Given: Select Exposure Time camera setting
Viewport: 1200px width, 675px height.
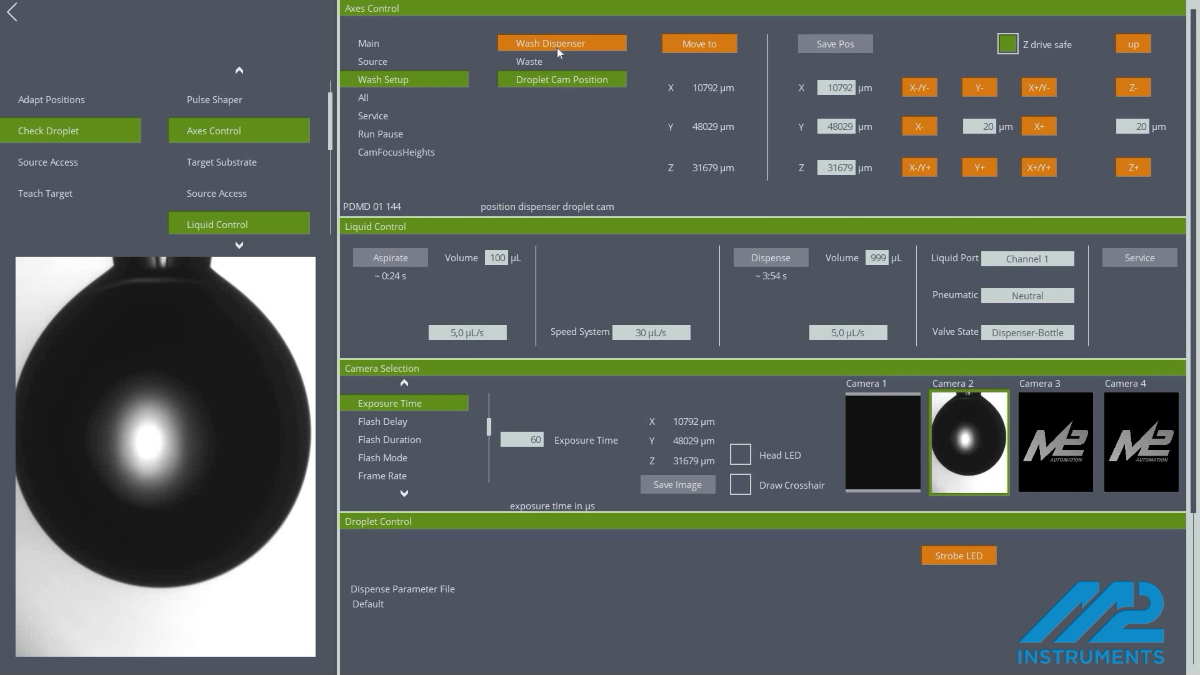Looking at the screenshot, I should coord(404,404).
